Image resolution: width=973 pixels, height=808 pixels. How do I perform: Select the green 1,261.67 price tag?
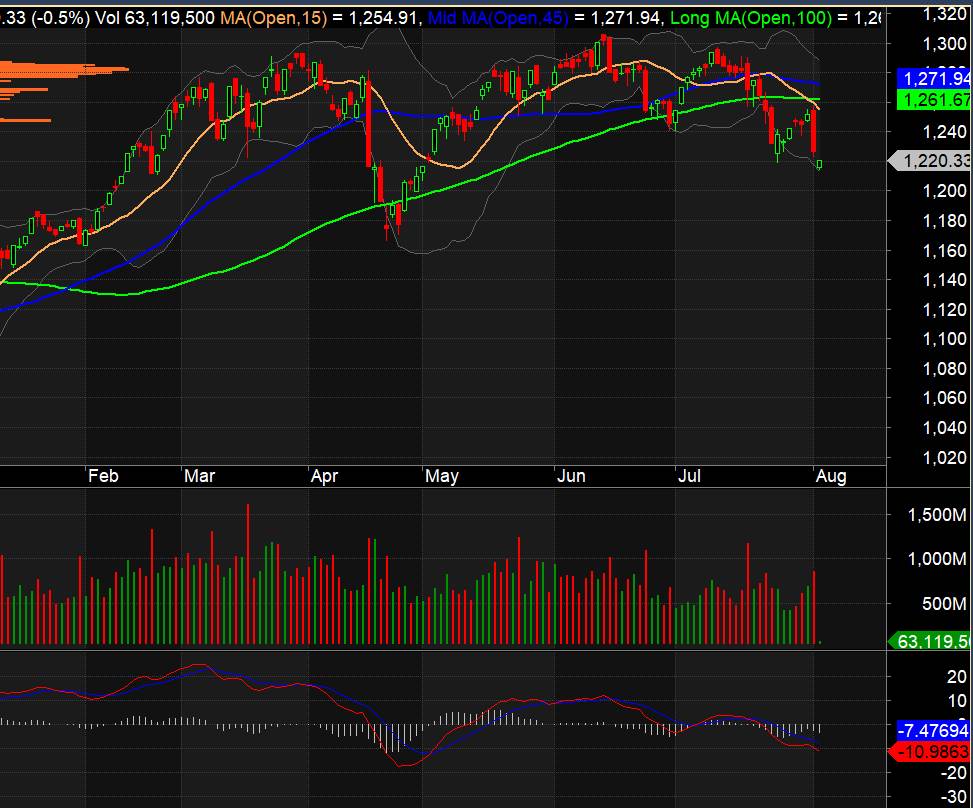click(x=934, y=100)
